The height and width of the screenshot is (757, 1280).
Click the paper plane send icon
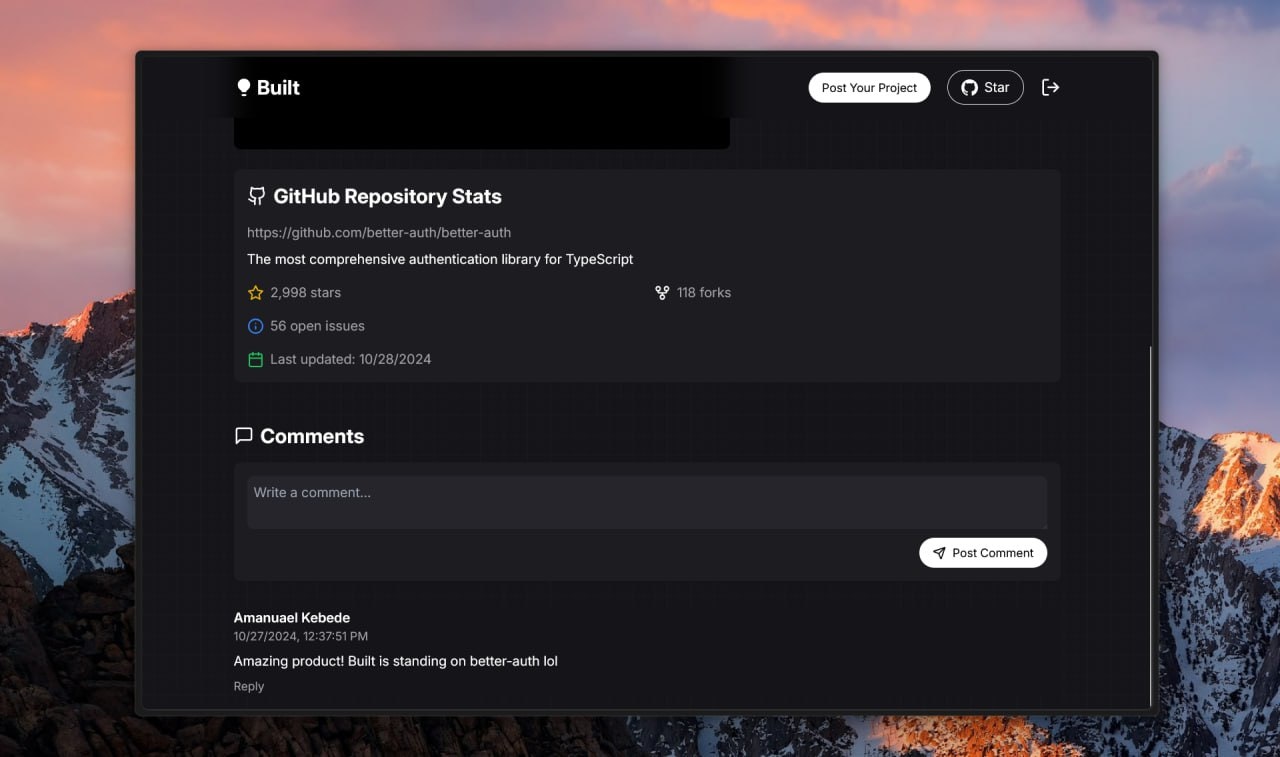939,553
